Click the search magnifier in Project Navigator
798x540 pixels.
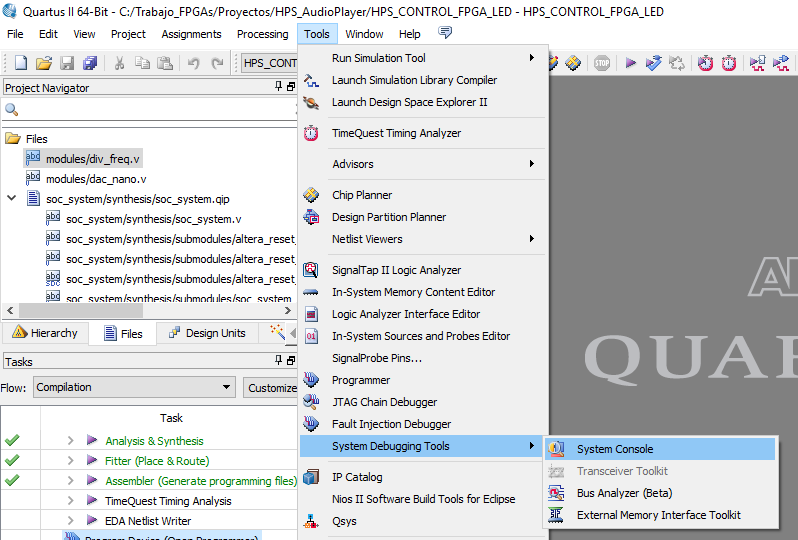[x=12, y=109]
